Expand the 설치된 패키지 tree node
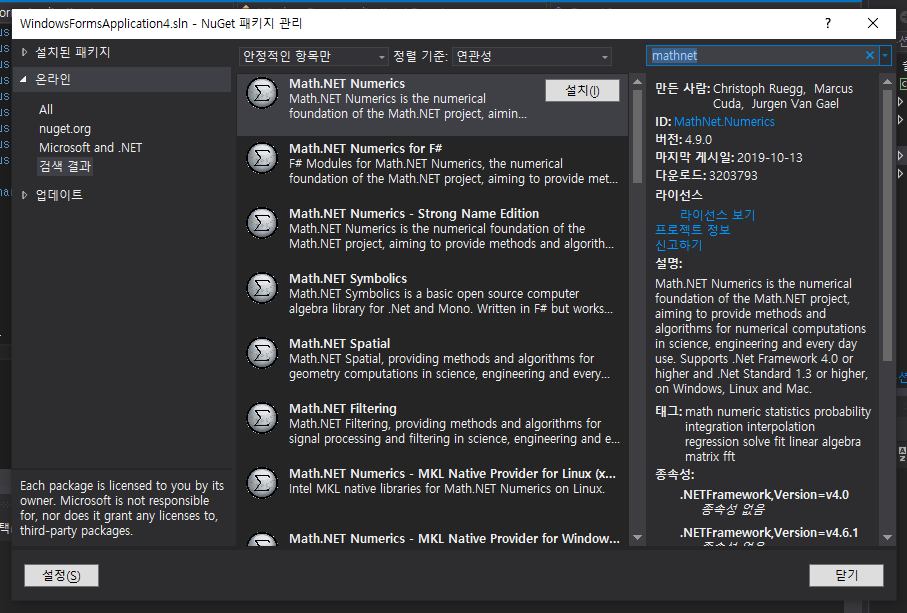The height and width of the screenshot is (613, 907). [24, 52]
